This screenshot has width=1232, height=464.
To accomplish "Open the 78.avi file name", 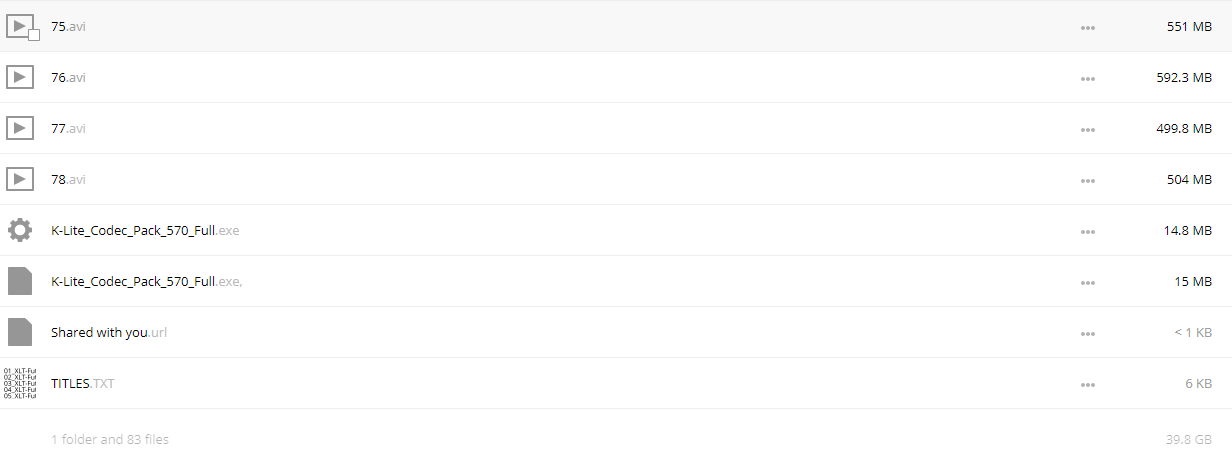I will point(68,179).
